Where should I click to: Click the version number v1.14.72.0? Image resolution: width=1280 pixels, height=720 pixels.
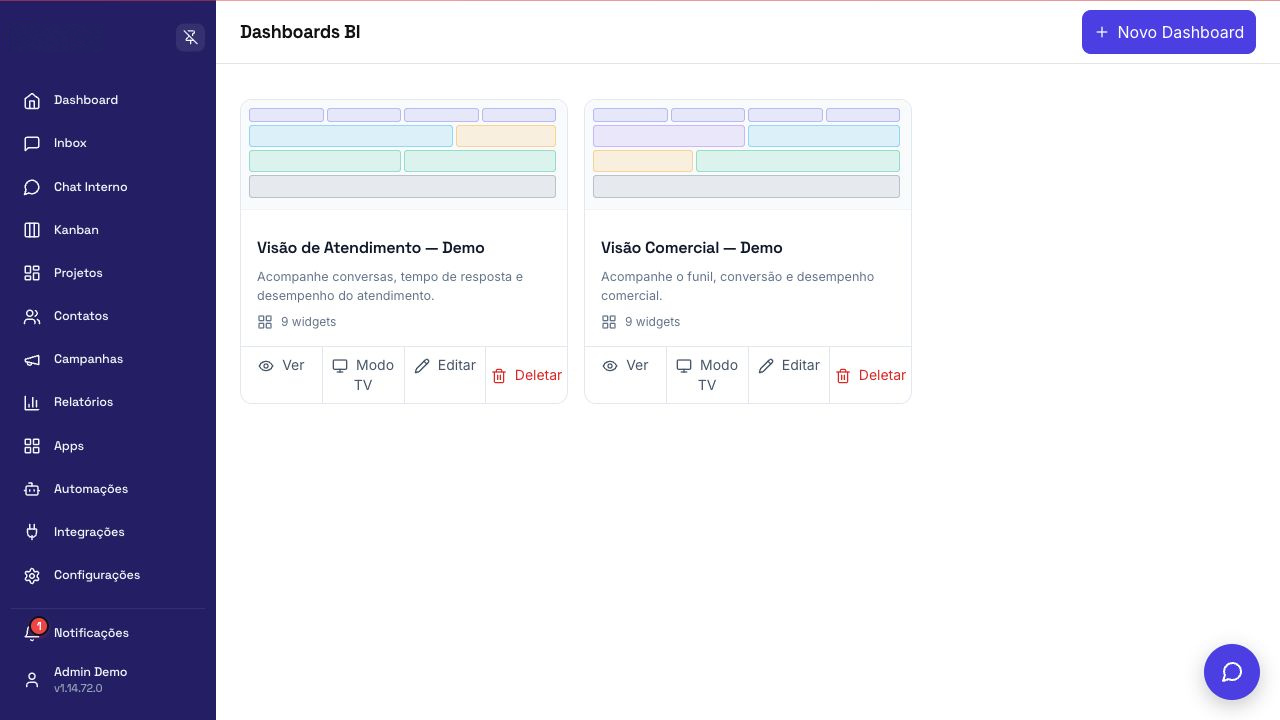(78, 688)
